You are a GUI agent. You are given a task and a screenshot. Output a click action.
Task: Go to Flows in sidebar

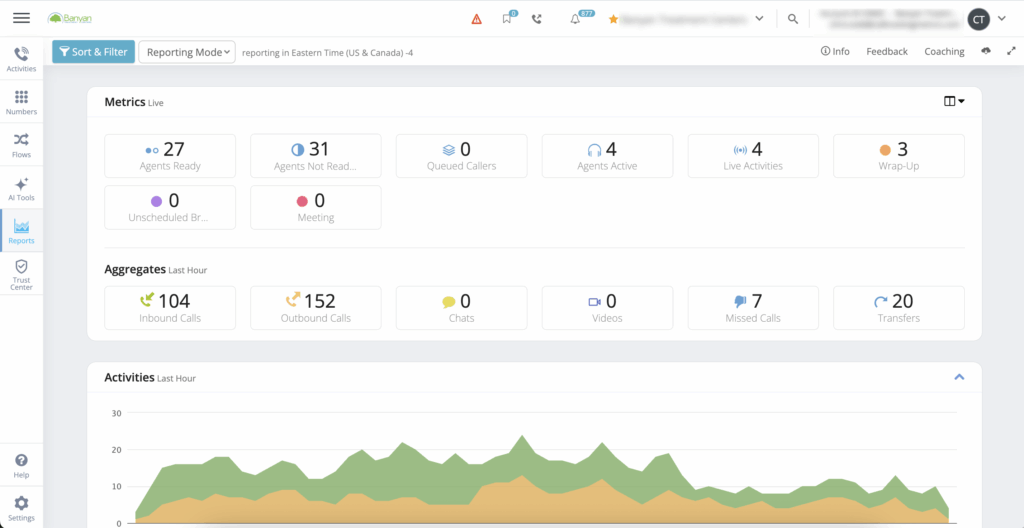click(21, 144)
